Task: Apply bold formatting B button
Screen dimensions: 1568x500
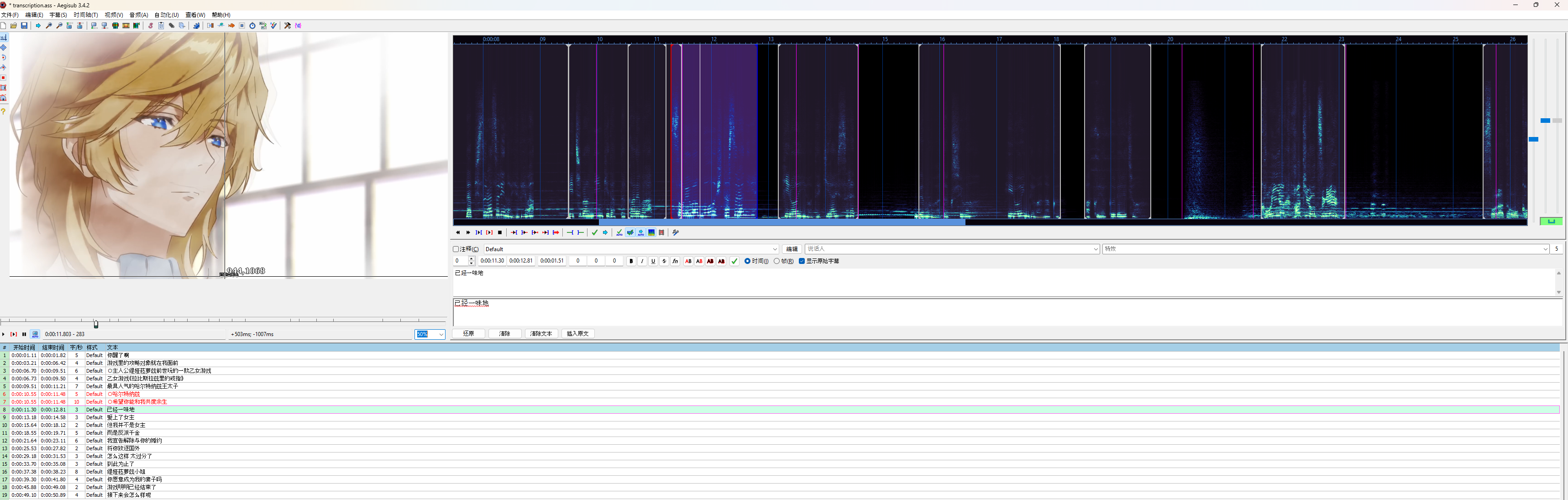Action: click(631, 261)
